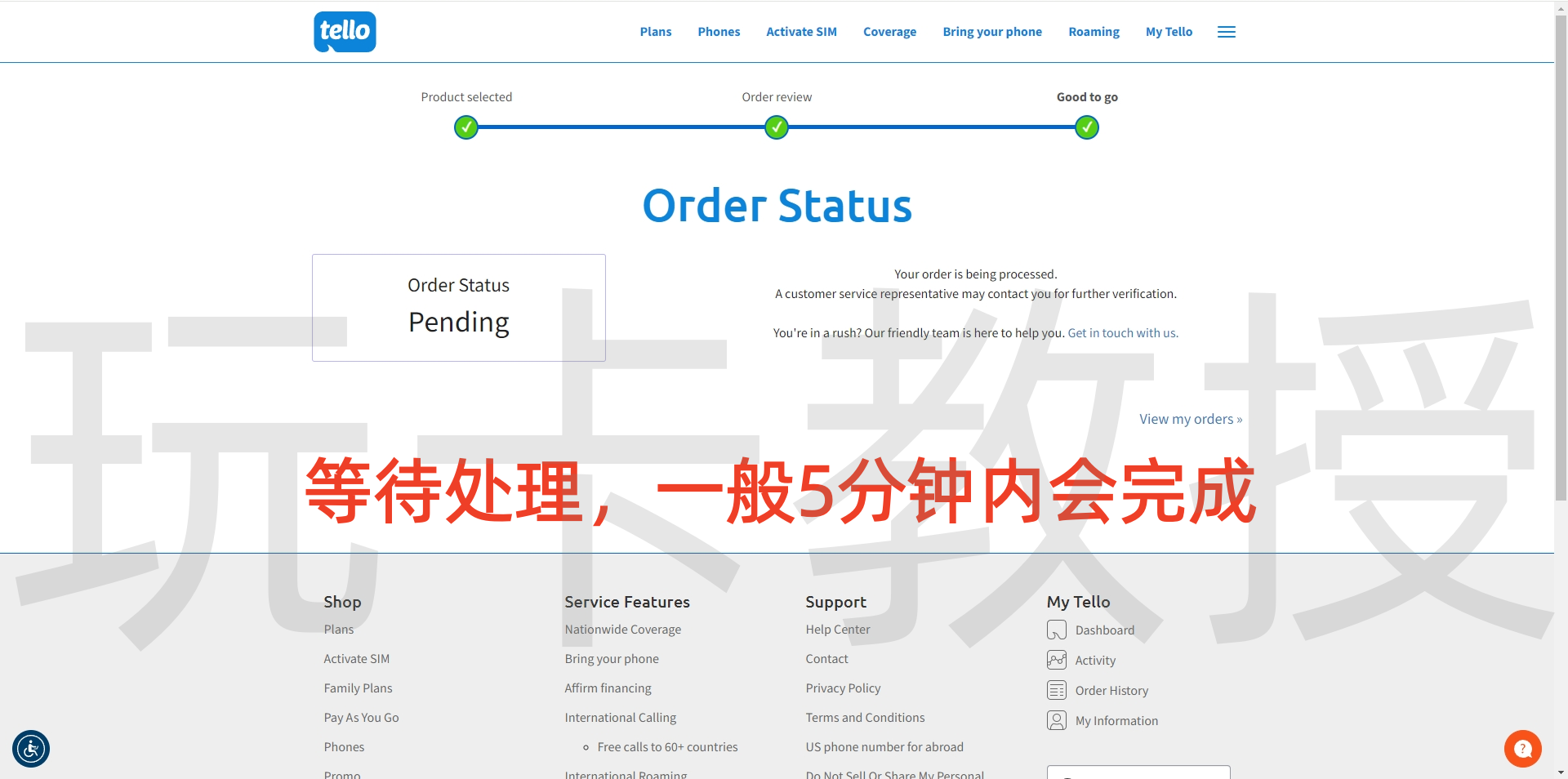Click the Order History list icon
The image size is (1568, 779).
pyautogui.click(x=1056, y=691)
